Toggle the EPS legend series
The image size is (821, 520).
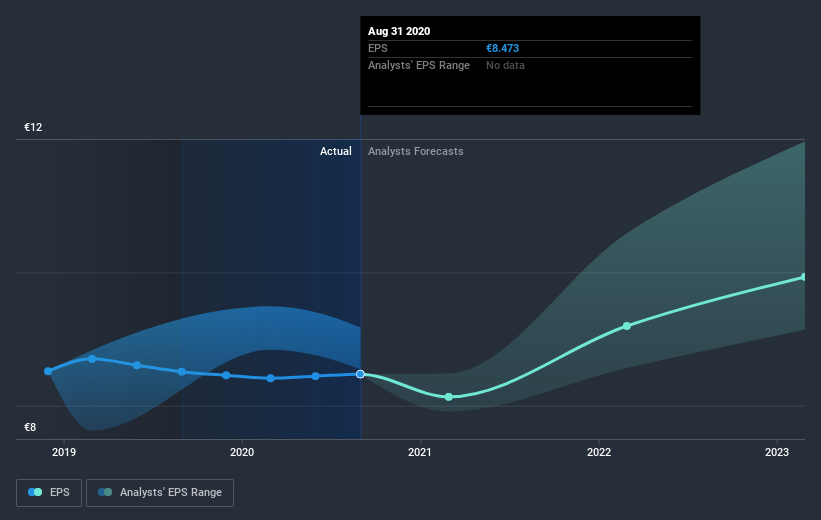click(x=49, y=492)
